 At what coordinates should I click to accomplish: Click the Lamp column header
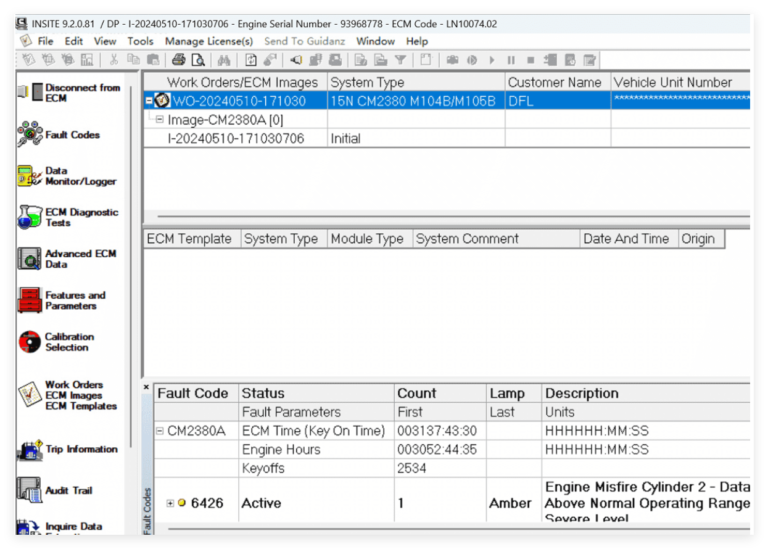pyautogui.click(x=514, y=393)
